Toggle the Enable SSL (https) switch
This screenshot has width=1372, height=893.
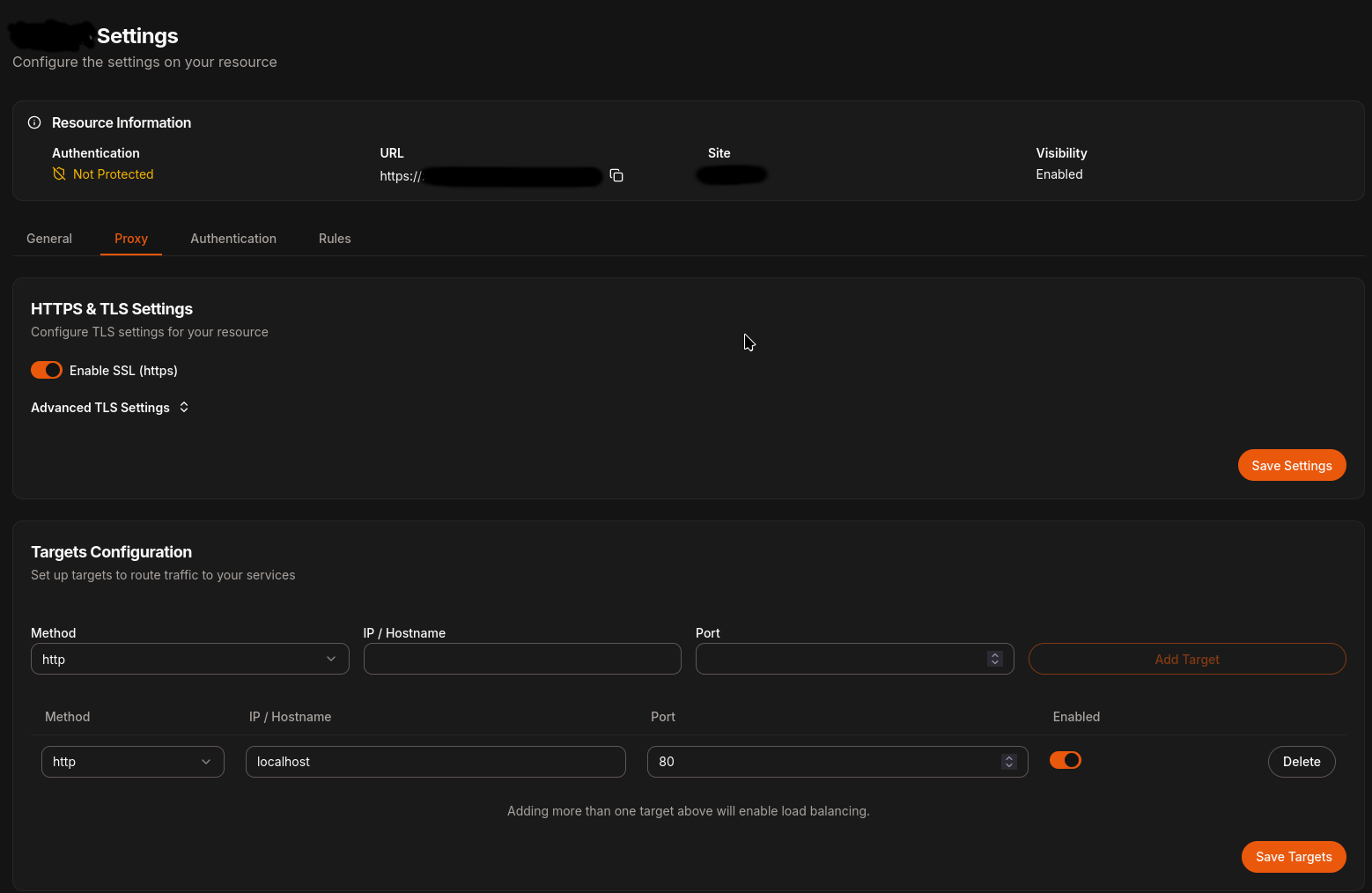pyautogui.click(x=47, y=370)
